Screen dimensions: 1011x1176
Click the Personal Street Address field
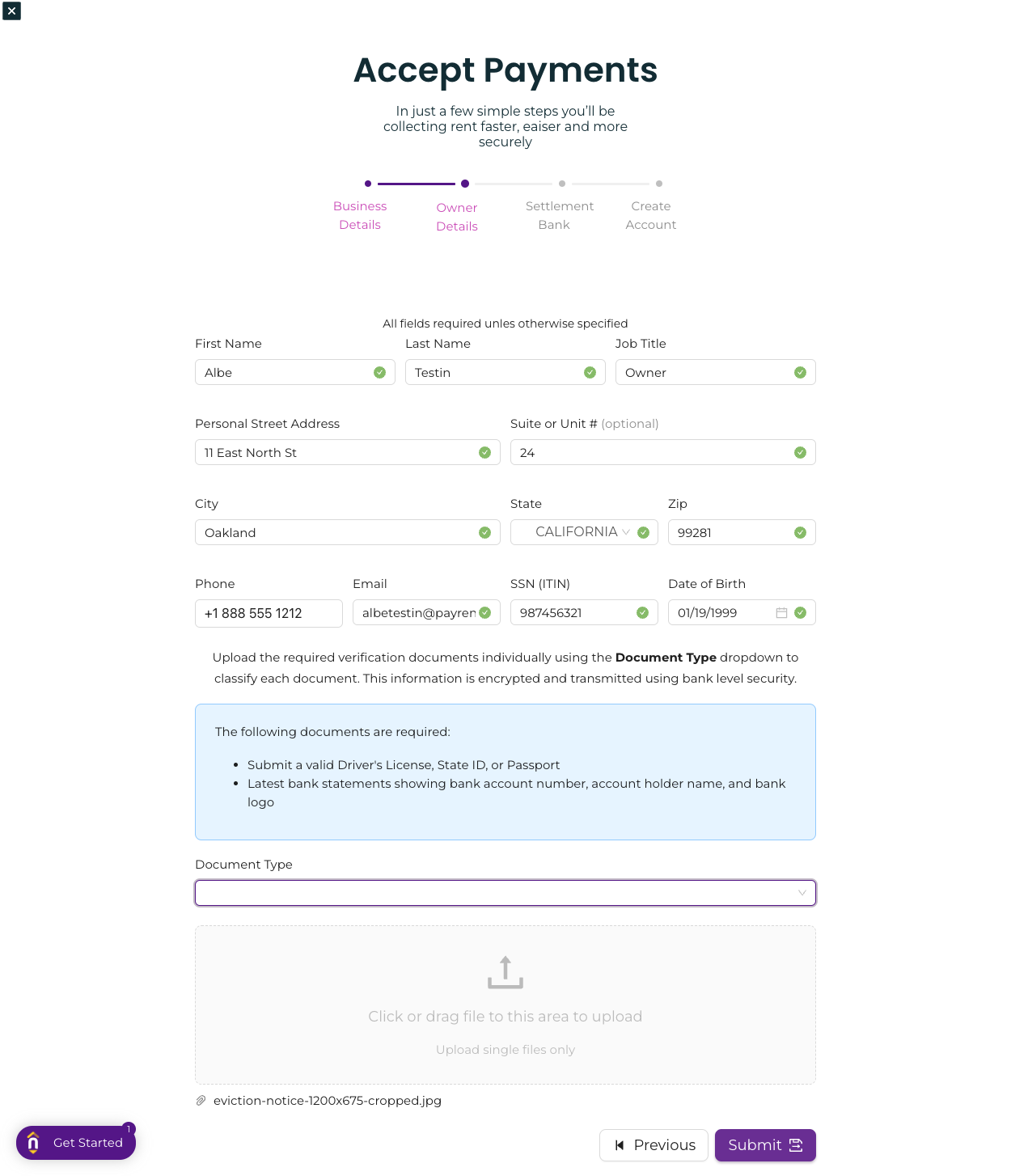point(348,452)
